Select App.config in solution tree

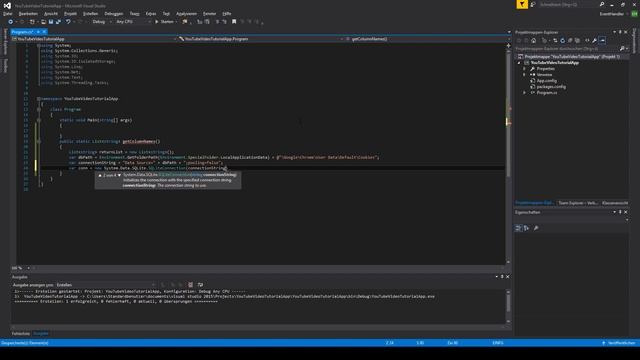coord(546,81)
